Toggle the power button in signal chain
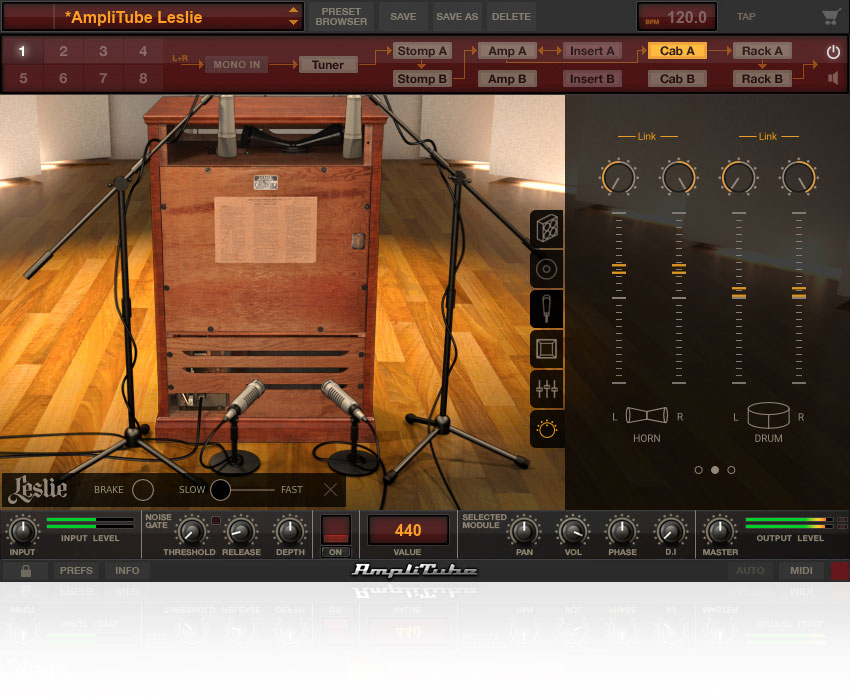This screenshot has height=700, width=850. 833,50
